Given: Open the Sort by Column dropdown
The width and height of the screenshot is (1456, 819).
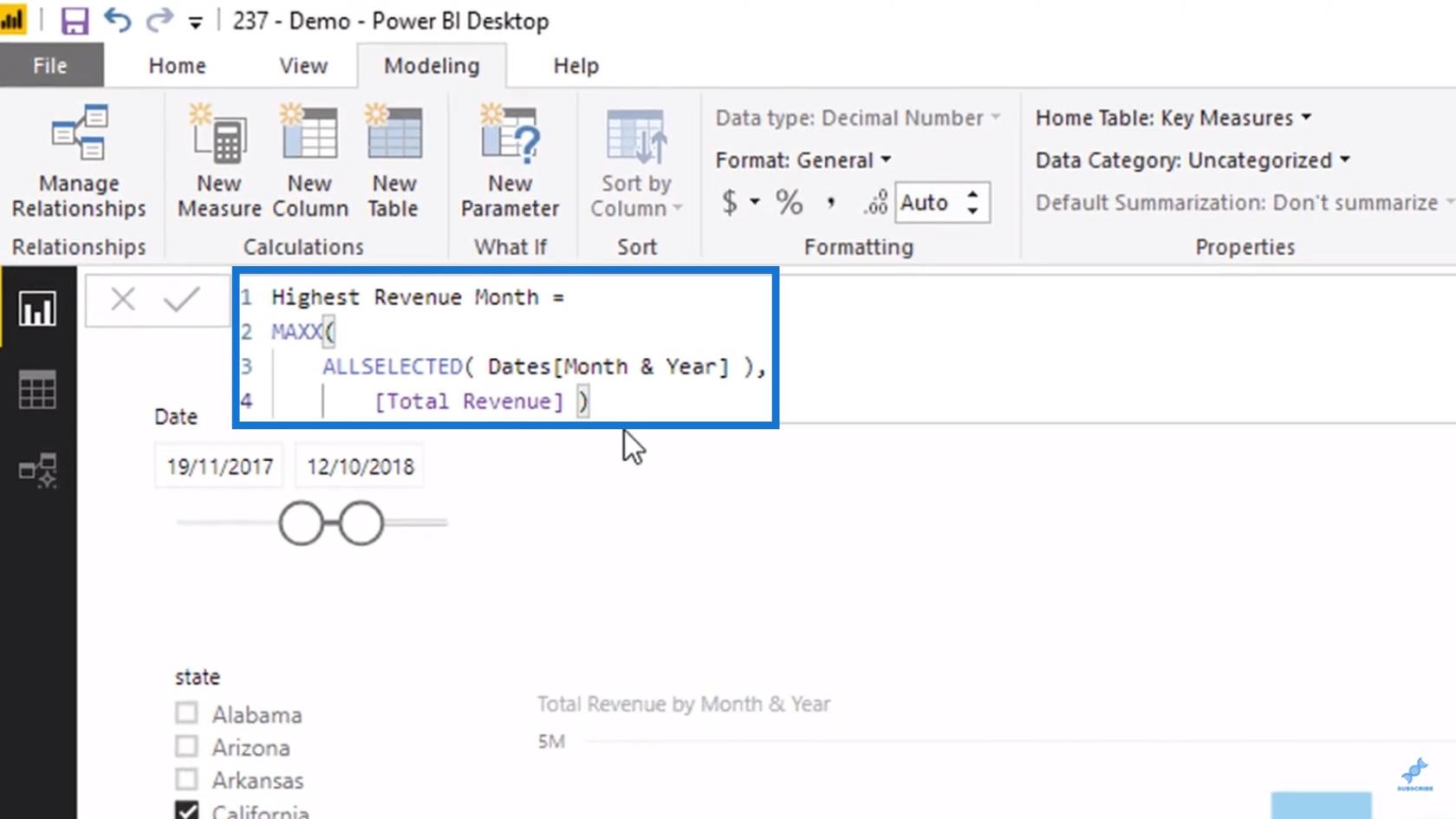Looking at the screenshot, I should 636,162.
